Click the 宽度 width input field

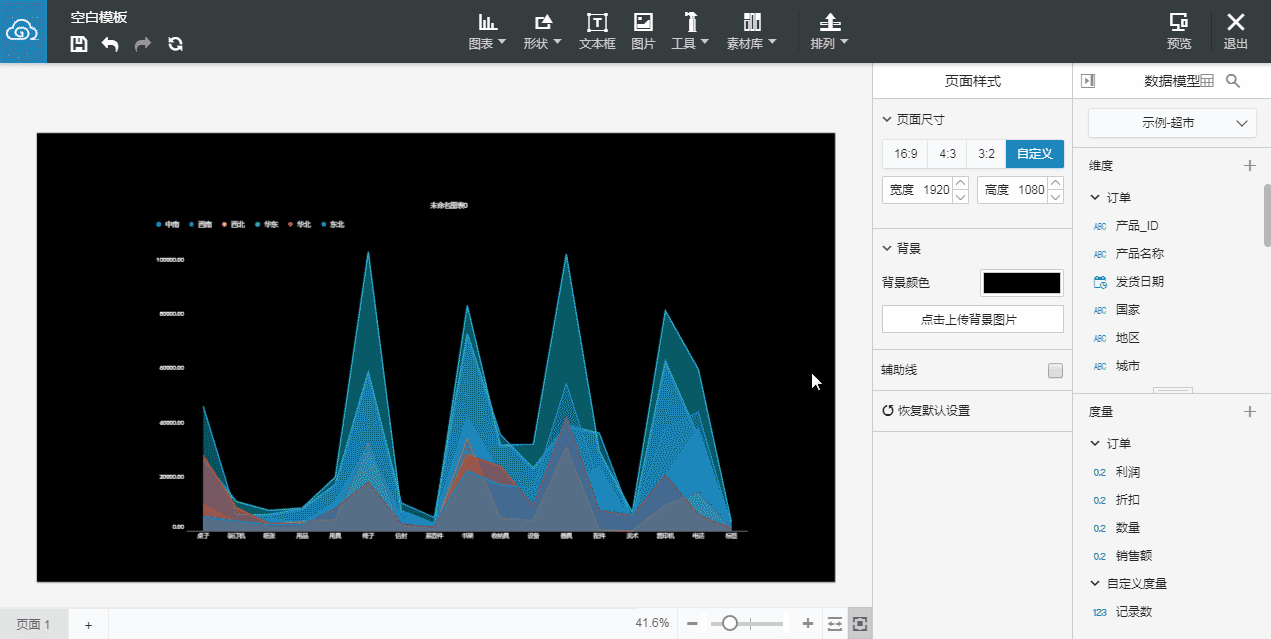click(926, 190)
